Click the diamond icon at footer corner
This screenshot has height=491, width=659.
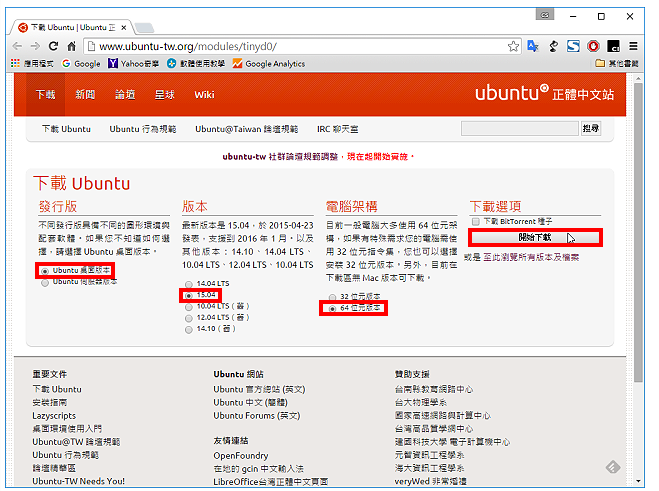tap(613, 467)
